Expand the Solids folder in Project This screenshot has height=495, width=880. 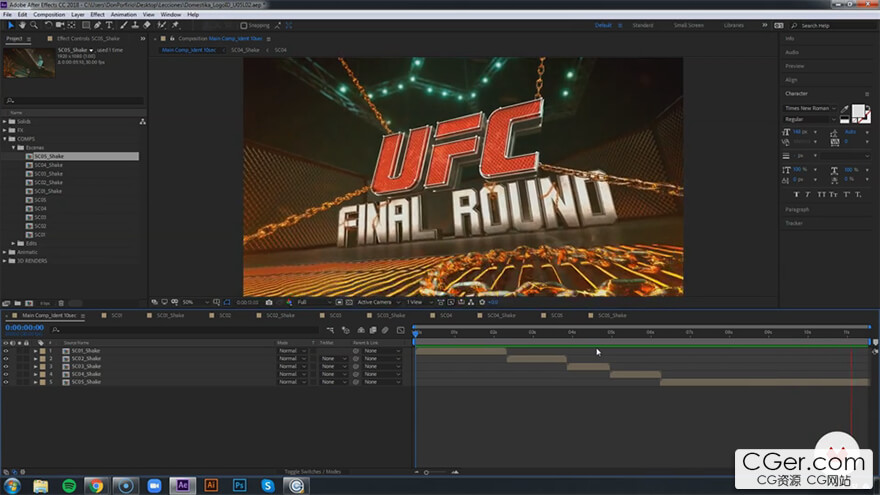pyautogui.click(x=4, y=122)
